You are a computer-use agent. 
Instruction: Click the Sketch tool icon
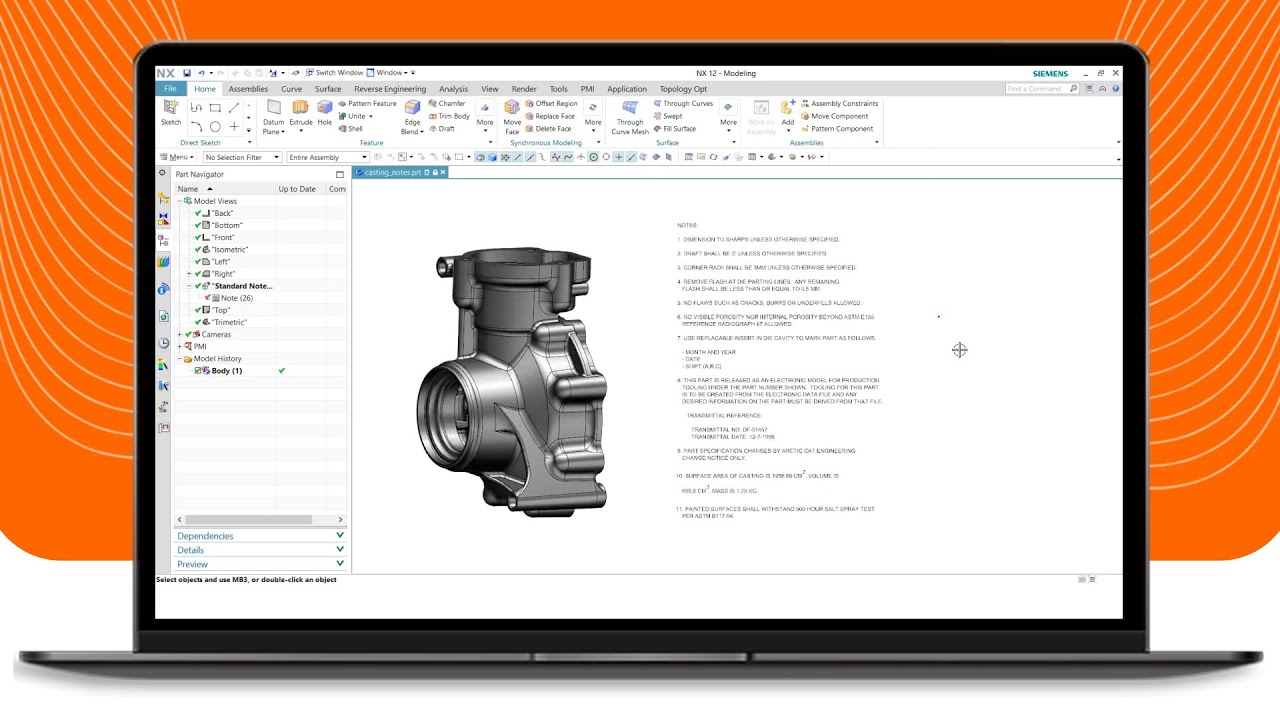coord(171,107)
